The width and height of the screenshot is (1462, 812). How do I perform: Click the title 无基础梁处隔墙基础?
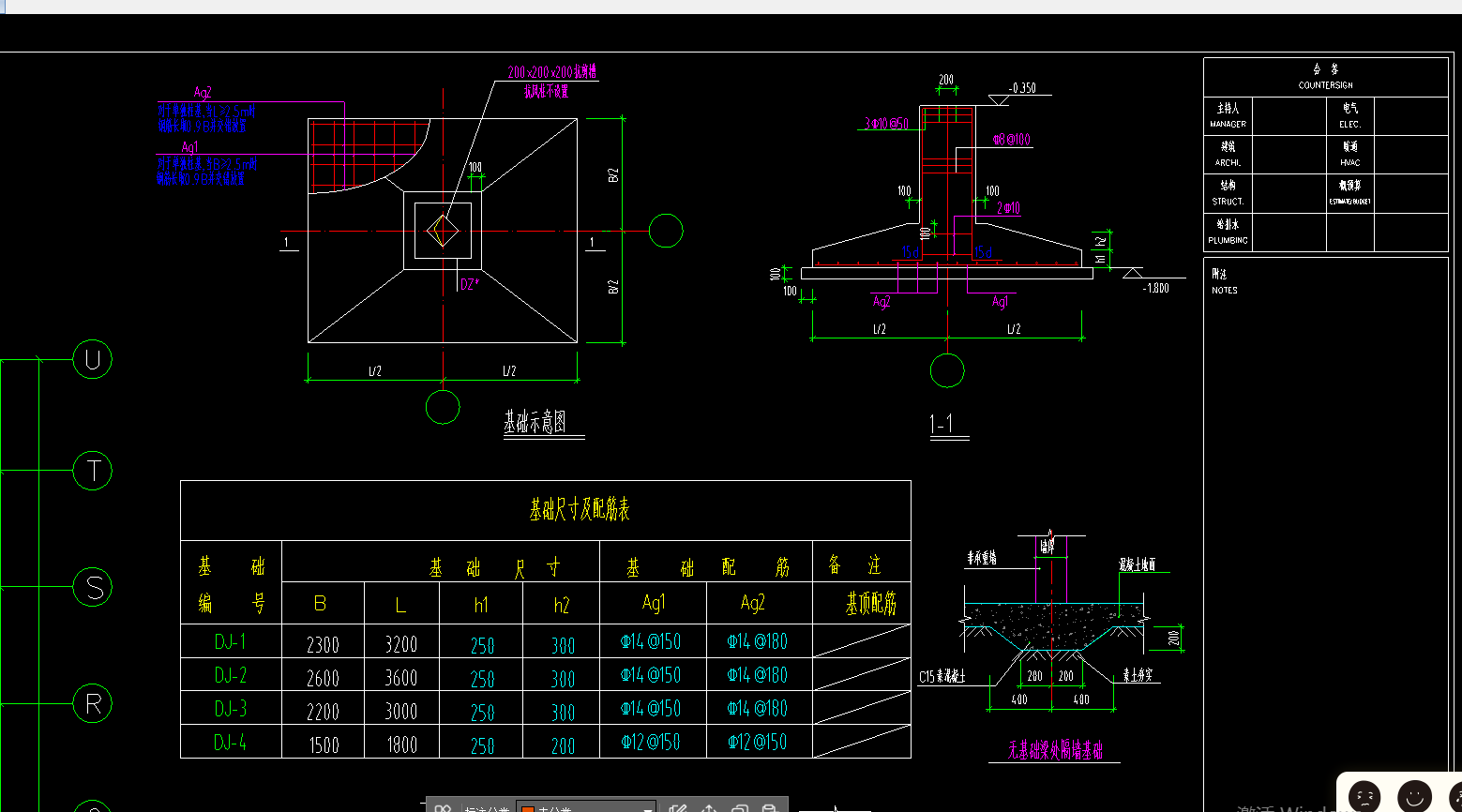point(1055,750)
